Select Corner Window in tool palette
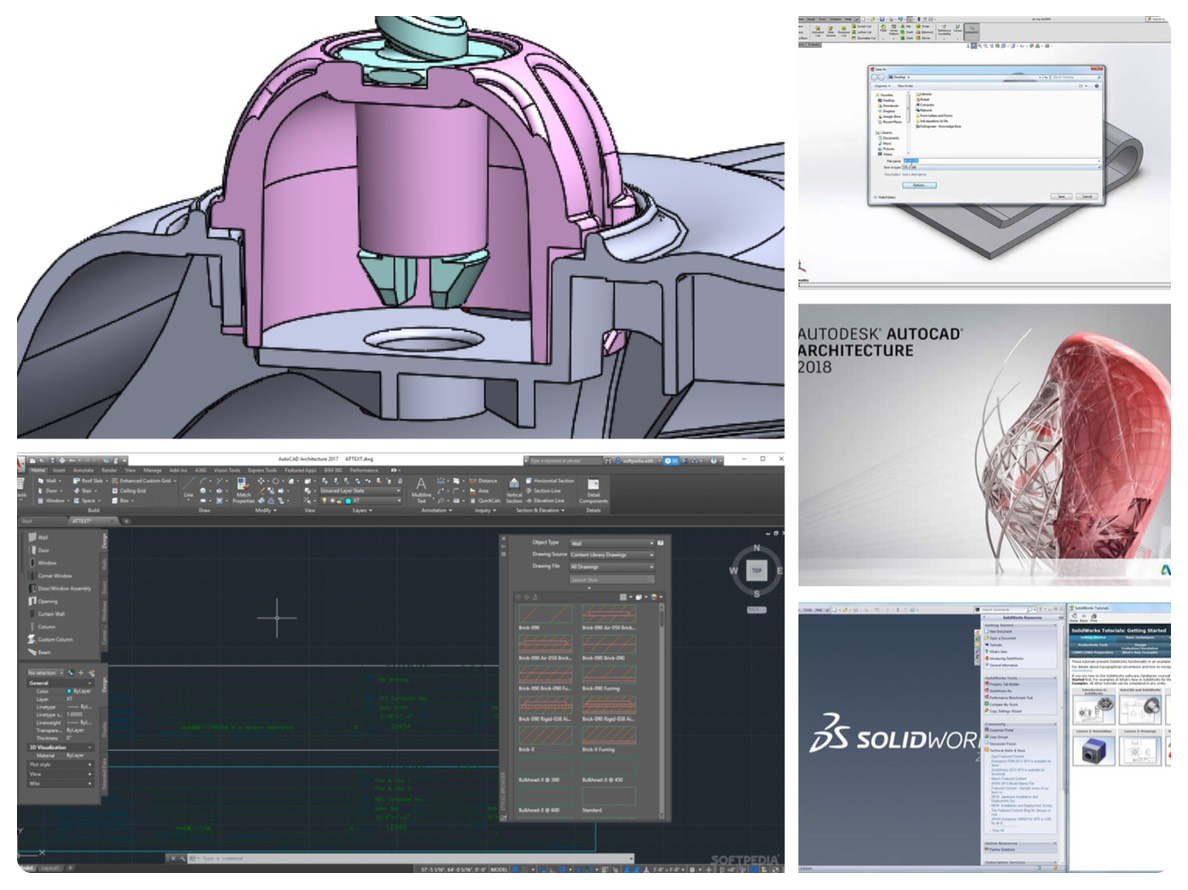The width and height of the screenshot is (1188, 890). (50, 576)
